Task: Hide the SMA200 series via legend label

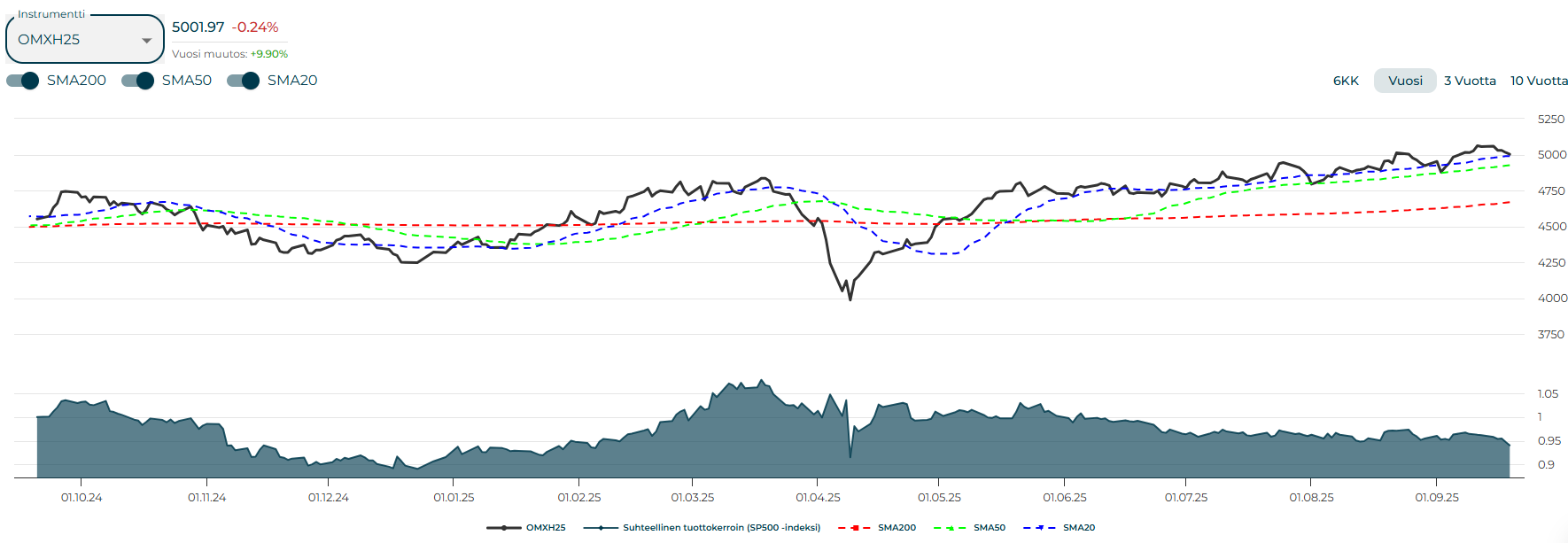Action: coord(897,528)
